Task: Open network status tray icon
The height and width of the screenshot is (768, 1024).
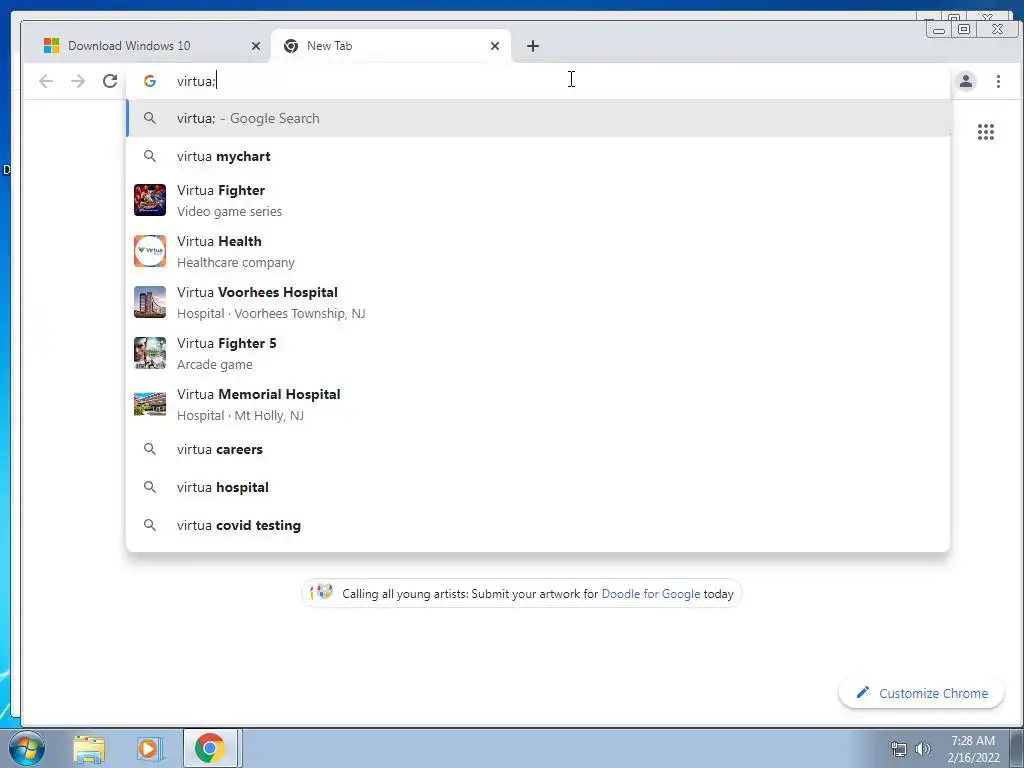Action: coord(899,749)
